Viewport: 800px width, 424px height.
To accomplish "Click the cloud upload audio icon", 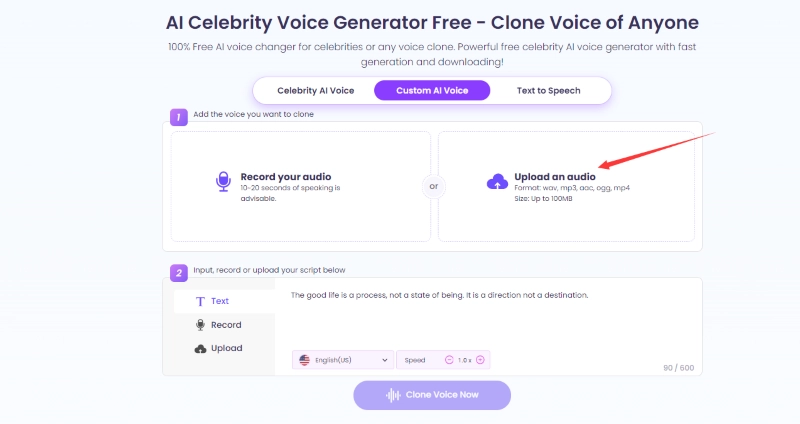I will [497, 181].
